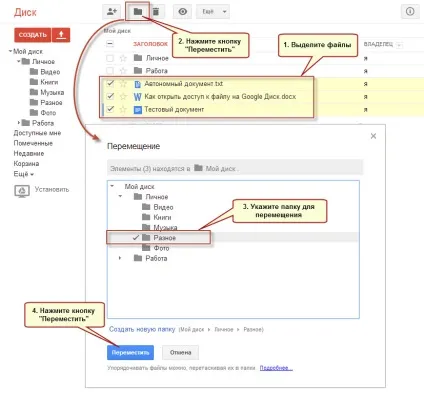This screenshot has width=424, height=398.
Task: Click the Мой диск breadcrumb above the list
Action: (x=117, y=31)
